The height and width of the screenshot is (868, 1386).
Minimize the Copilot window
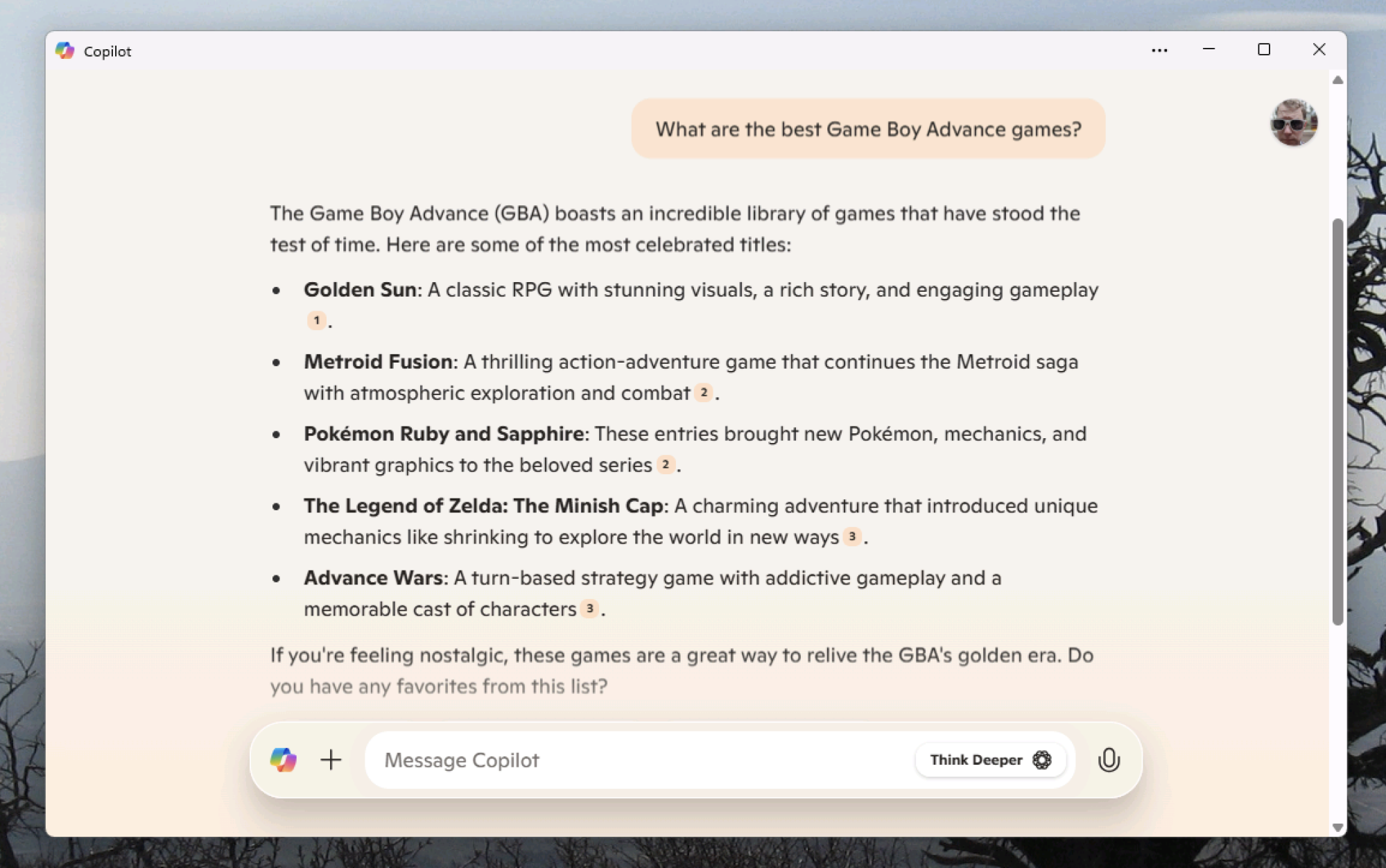point(1209,50)
